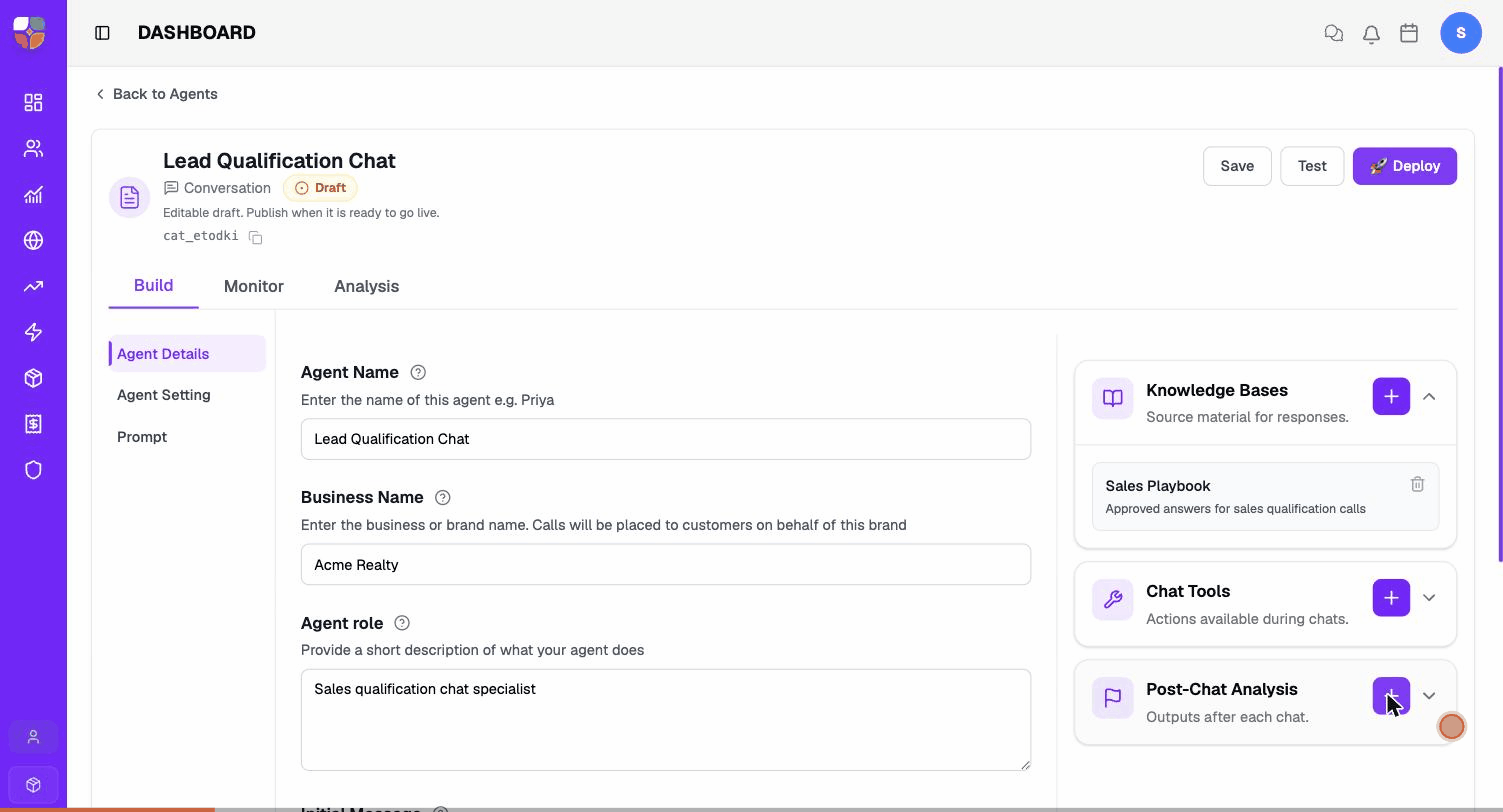Go Back to Agents
This screenshot has width=1503, height=812.
point(156,94)
